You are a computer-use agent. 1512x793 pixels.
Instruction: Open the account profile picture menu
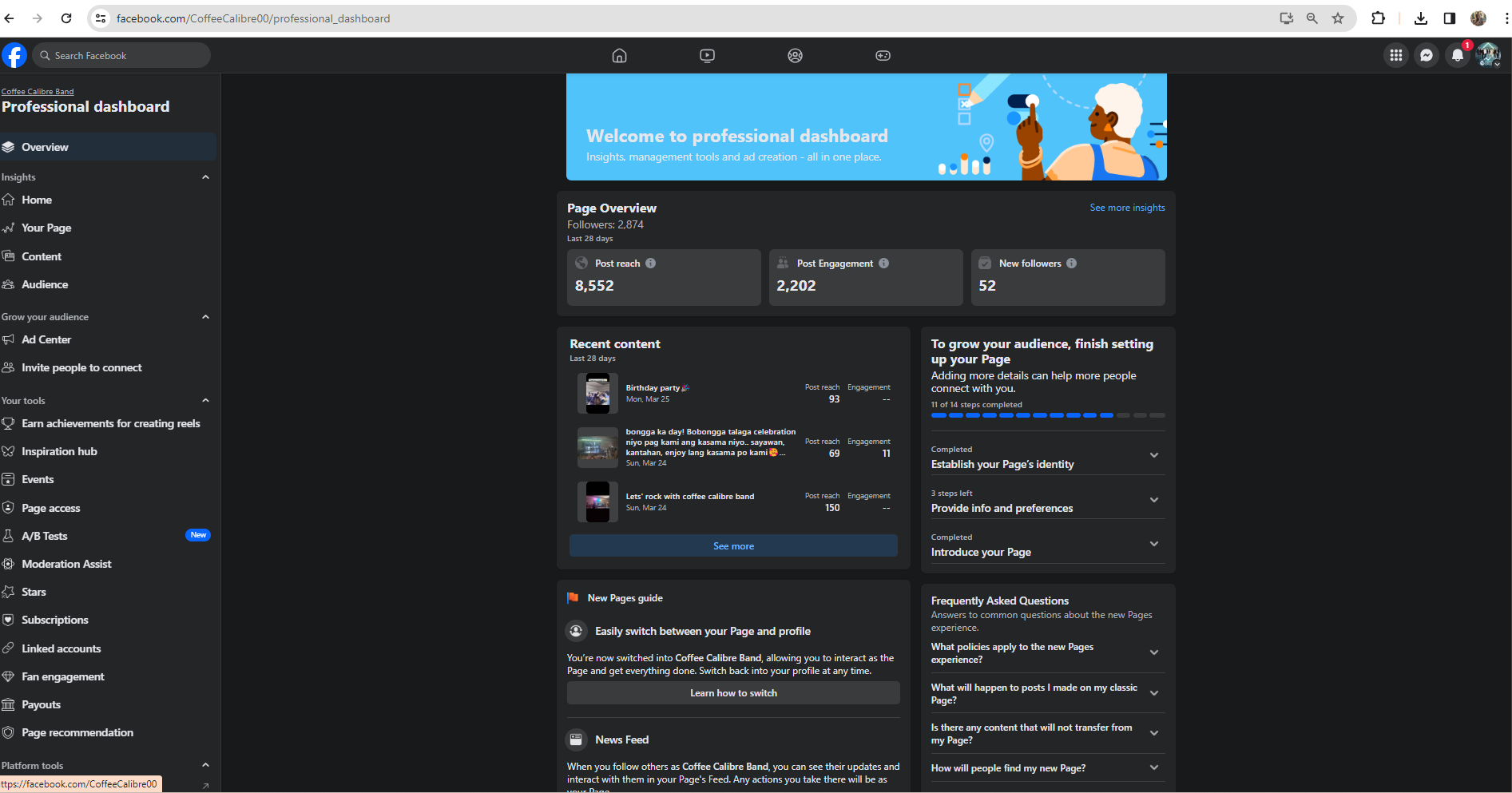click(x=1489, y=55)
